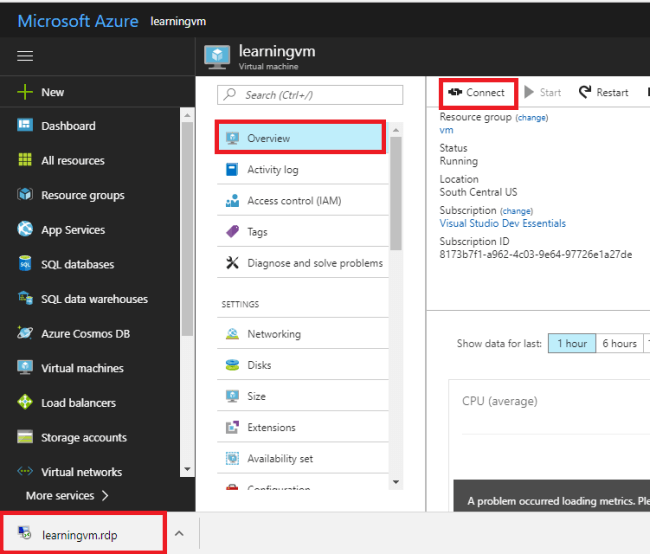This screenshot has height=554, width=650.
Task: Click the Size monitor icon
Action: (x=232, y=396)
